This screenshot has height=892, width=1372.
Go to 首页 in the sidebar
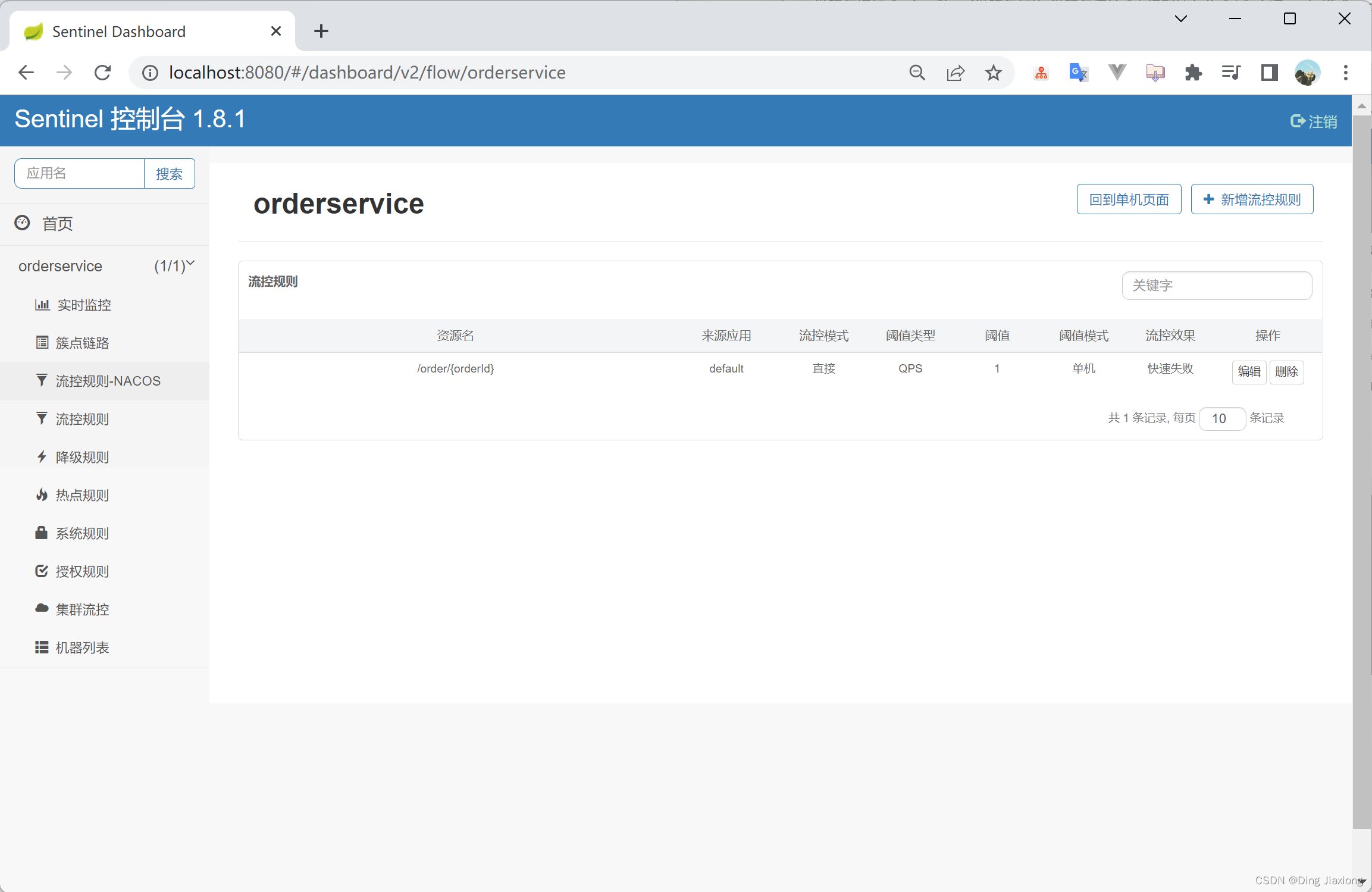point(105,224)
